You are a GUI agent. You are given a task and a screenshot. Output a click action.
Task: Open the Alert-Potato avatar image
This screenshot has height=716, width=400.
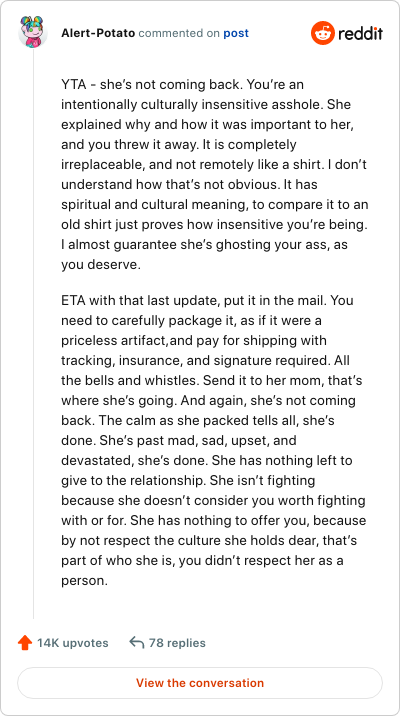coord(33,32)
